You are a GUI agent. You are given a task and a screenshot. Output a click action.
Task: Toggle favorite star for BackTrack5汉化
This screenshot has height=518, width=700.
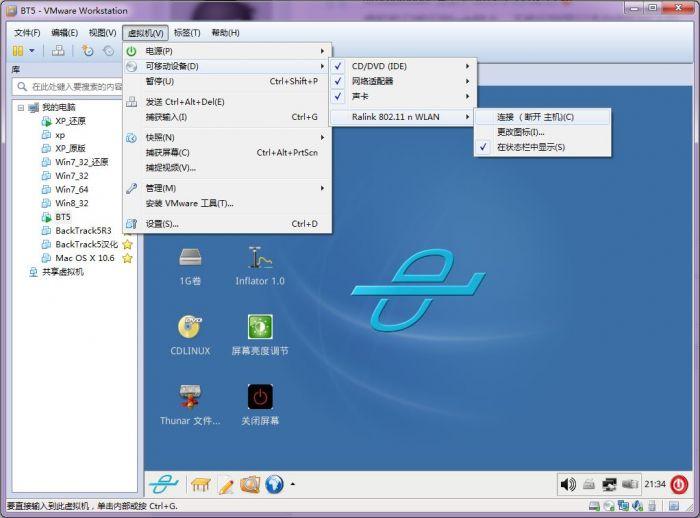tap(127, 245)
